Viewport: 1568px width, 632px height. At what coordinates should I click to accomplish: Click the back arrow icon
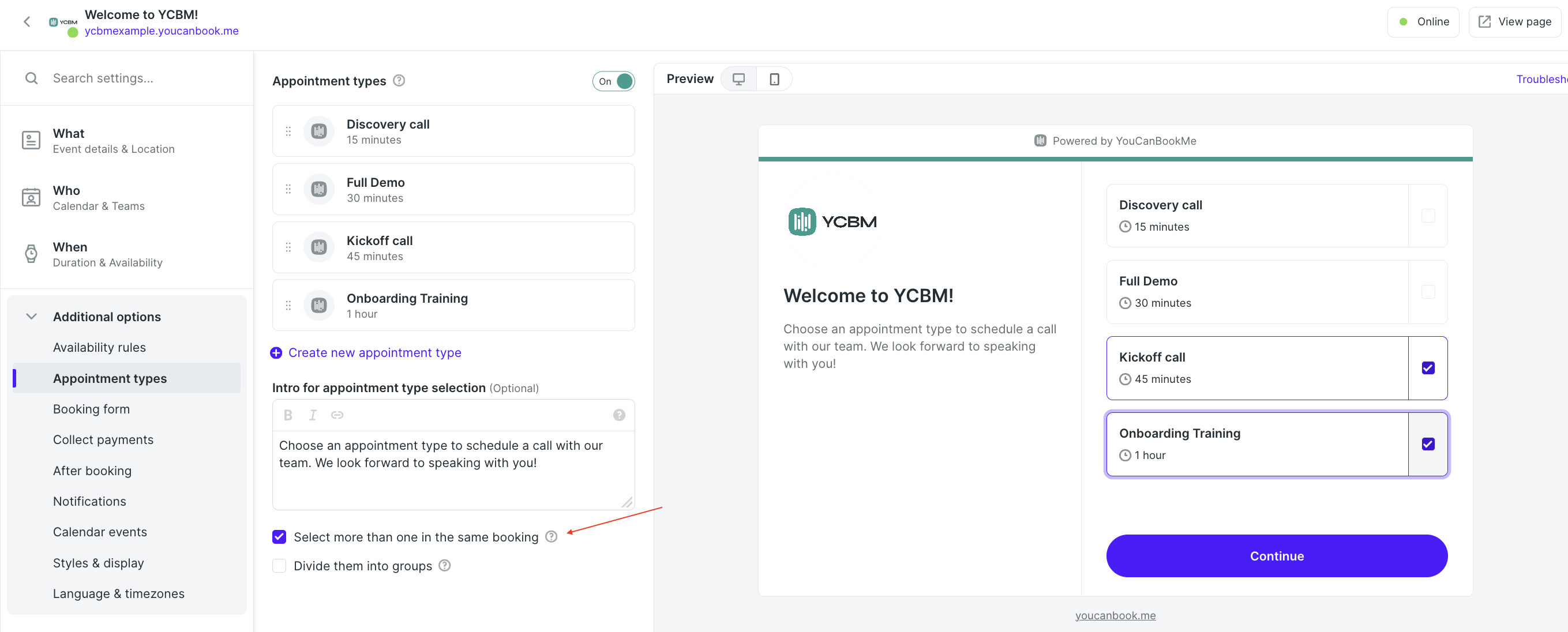click(x=27, y=22)
